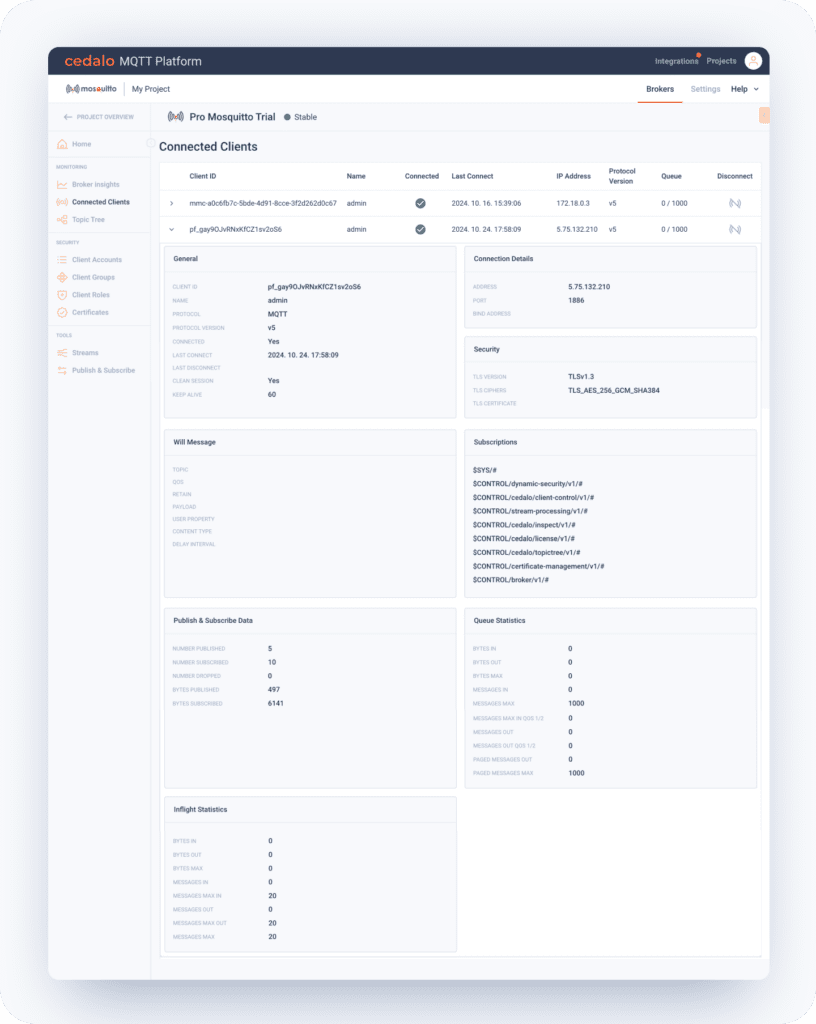Click the Streams icon under Tools
816x1024 pixels.
62,353
